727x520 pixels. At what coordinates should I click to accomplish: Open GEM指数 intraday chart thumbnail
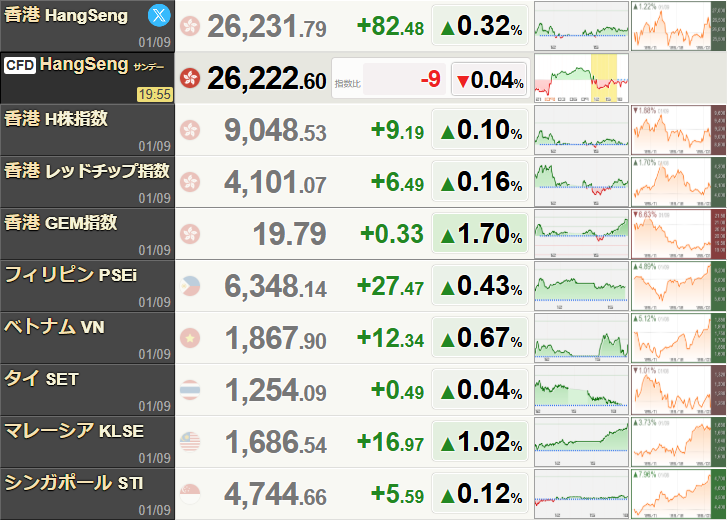pos(581,234)
